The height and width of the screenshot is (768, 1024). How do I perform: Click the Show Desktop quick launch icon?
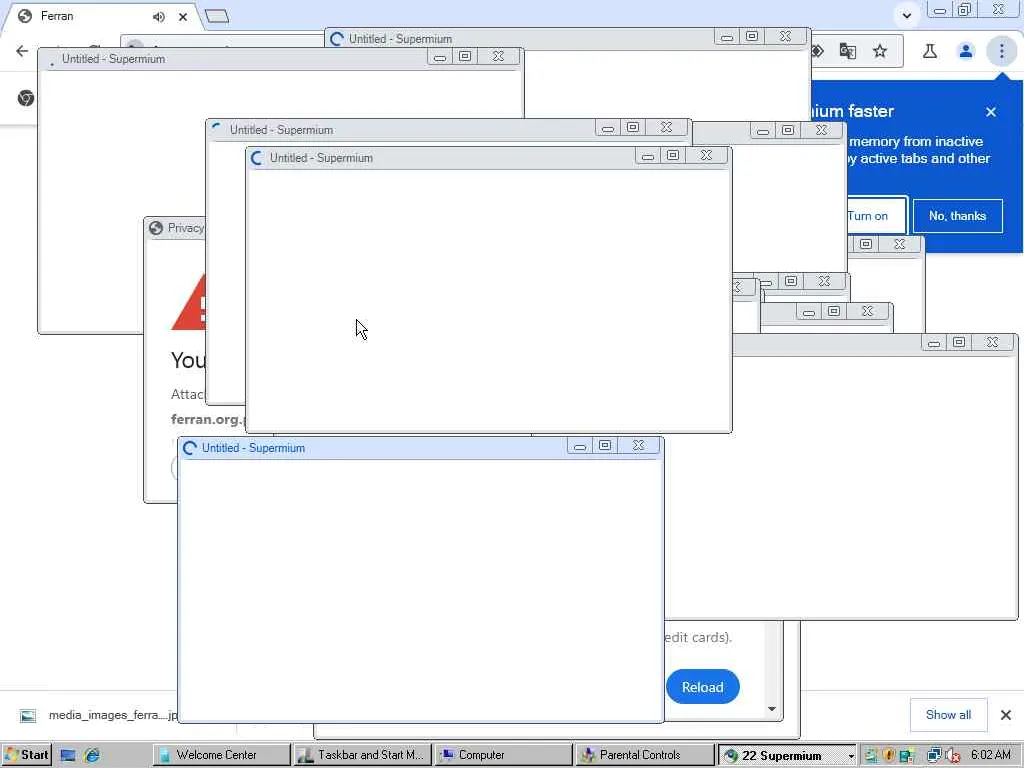[x=67, y=756]
